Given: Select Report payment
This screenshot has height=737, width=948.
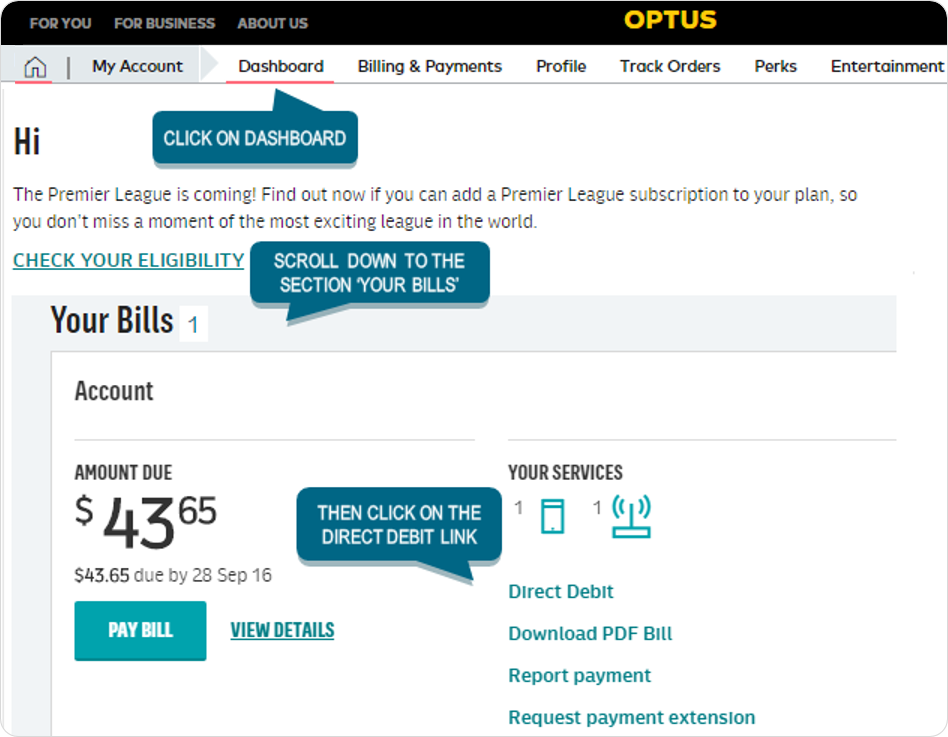Looking at the screenshot, I should tap(579, 675).
